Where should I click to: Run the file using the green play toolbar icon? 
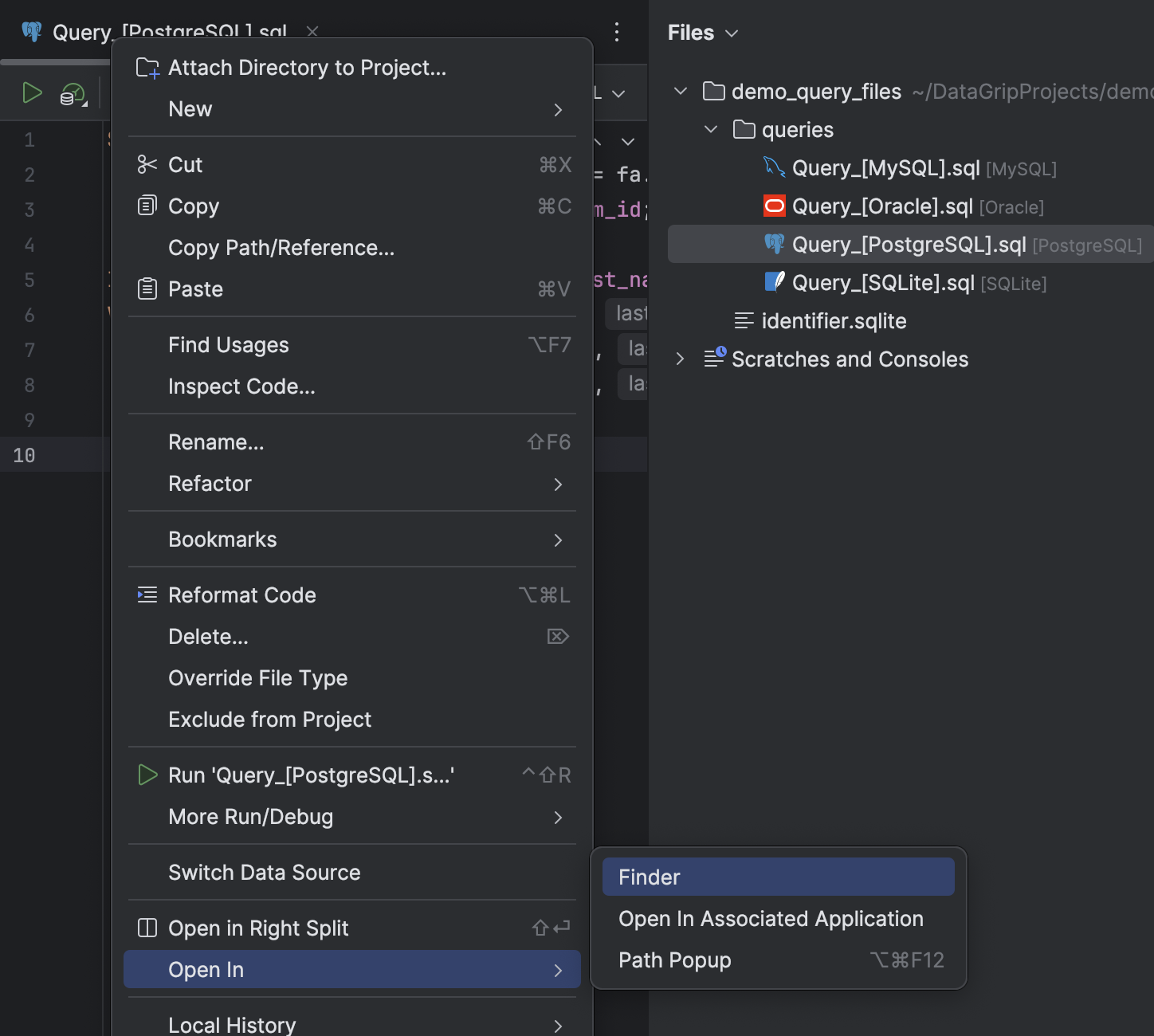click(33, 92)
